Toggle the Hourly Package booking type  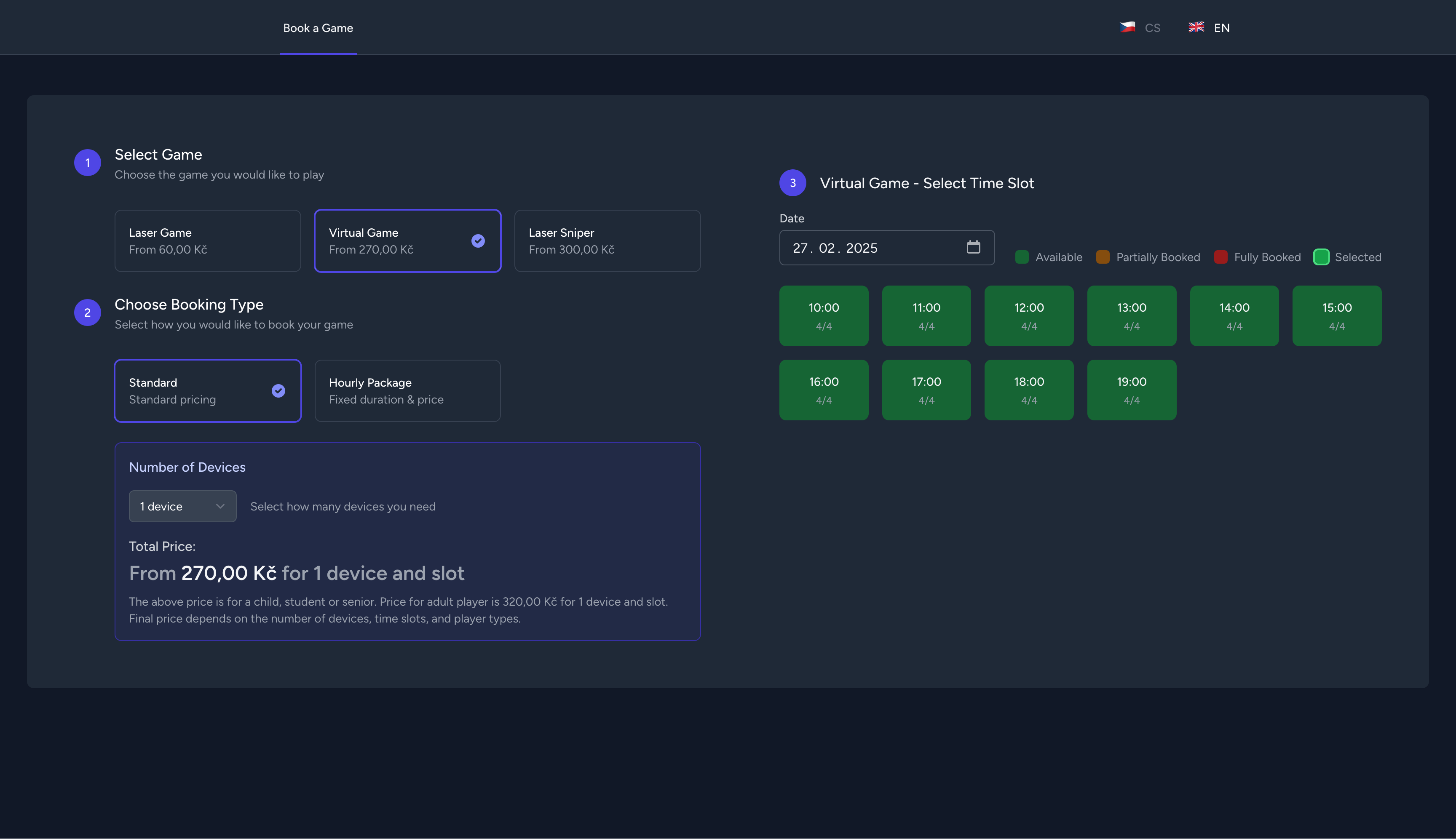408,391
